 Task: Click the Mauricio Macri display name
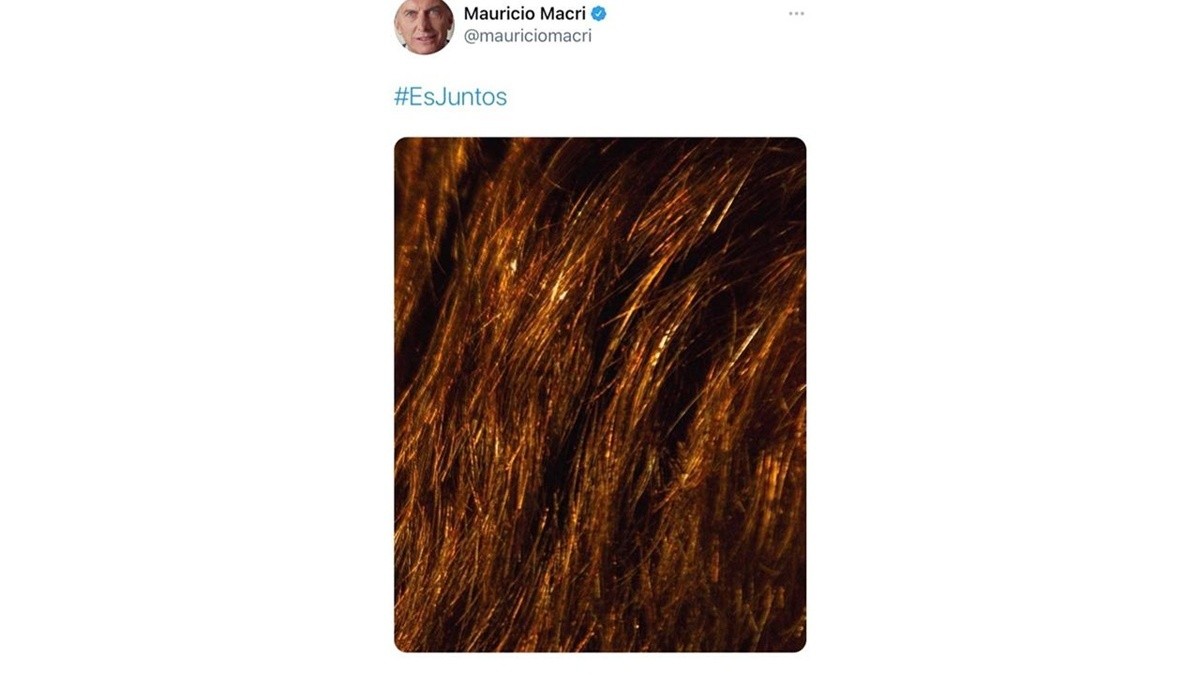(x=525, y=14)
